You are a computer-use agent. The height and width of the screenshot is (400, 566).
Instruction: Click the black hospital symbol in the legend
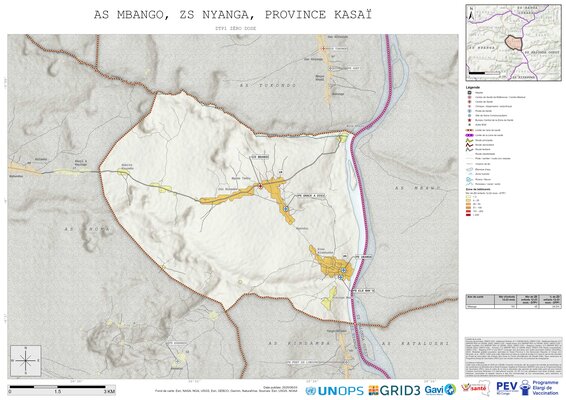[x=470, y=92]
